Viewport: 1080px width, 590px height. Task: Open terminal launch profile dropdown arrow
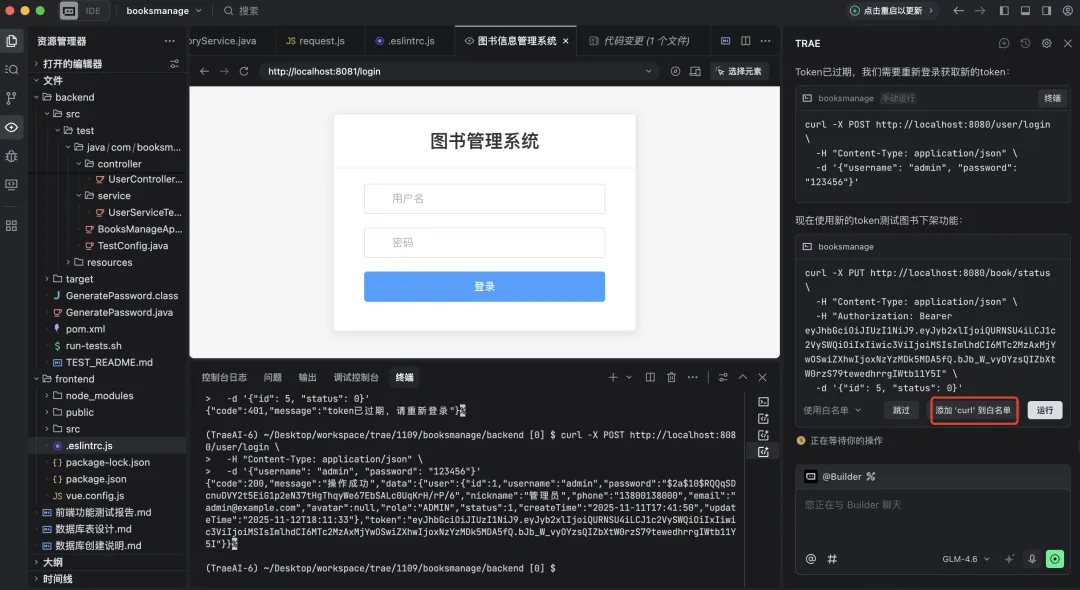click(629, 377)
